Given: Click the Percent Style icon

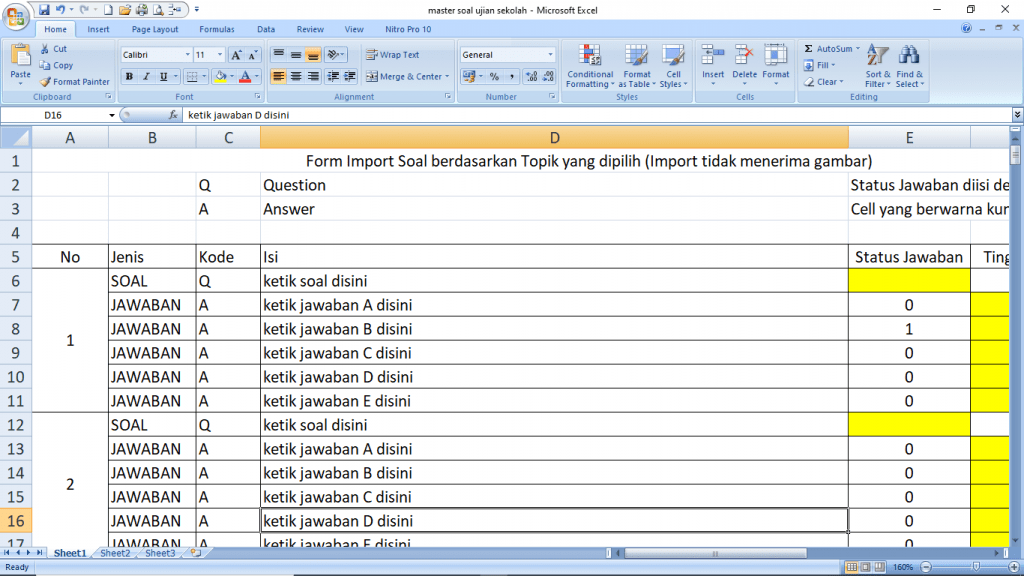Looking at the screenshot, I should pyautogui.click(x=494, y=76).
